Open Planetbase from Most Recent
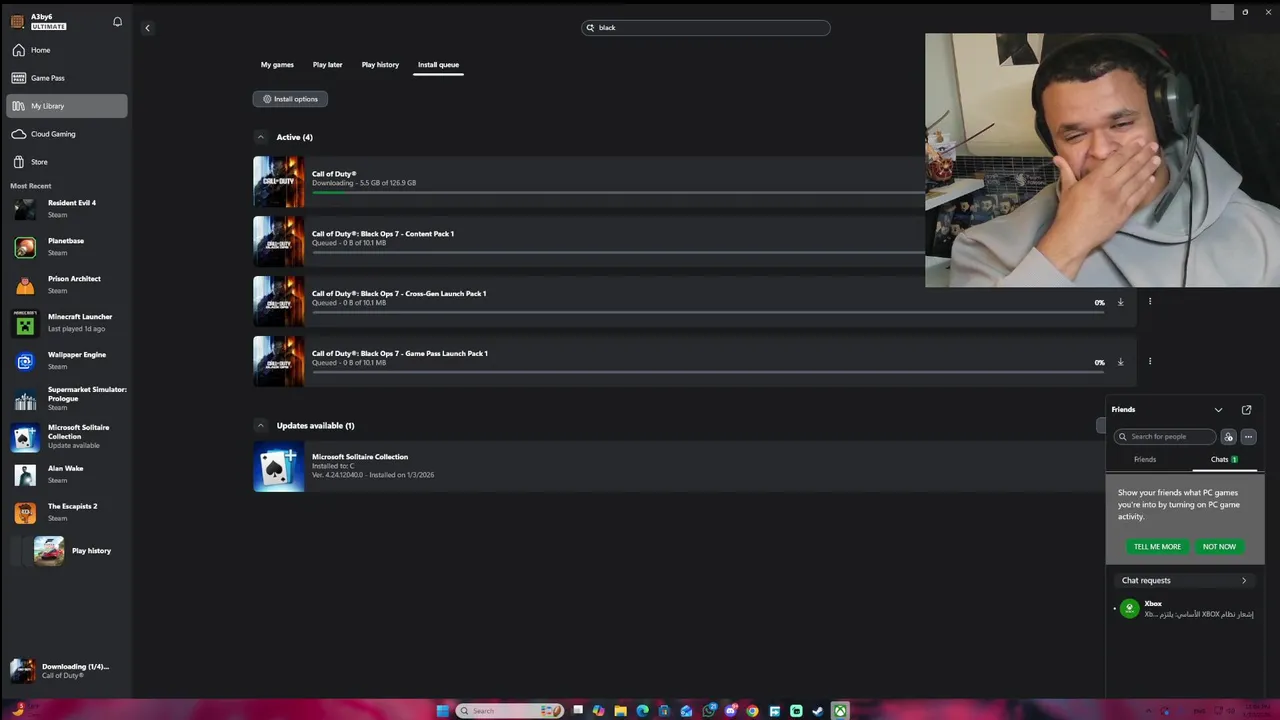The width and height of the screenshot is (1280, 720). coord(67,247)
